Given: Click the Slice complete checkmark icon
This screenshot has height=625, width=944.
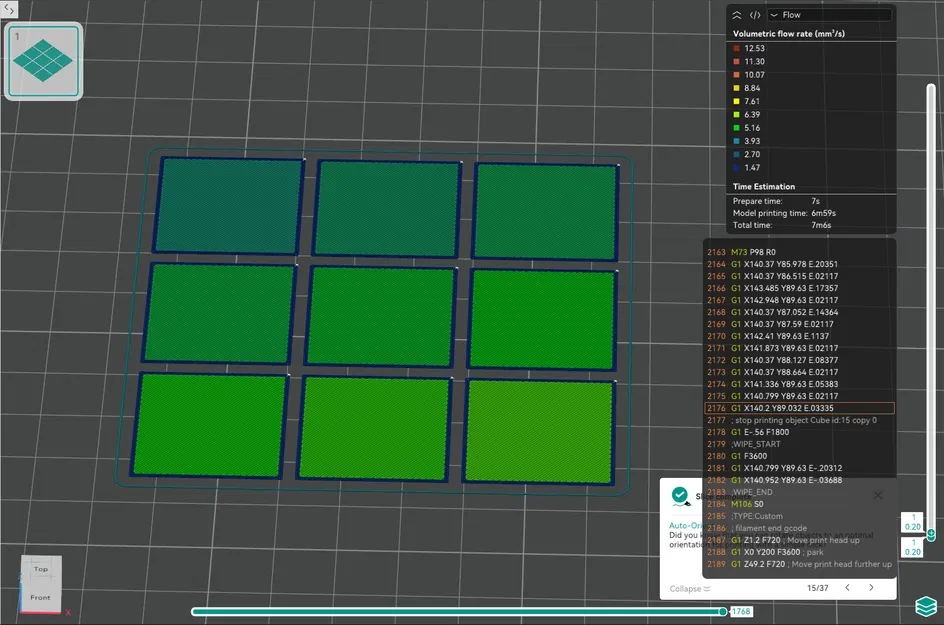Looking at the screenshot, I should (680, 496).
